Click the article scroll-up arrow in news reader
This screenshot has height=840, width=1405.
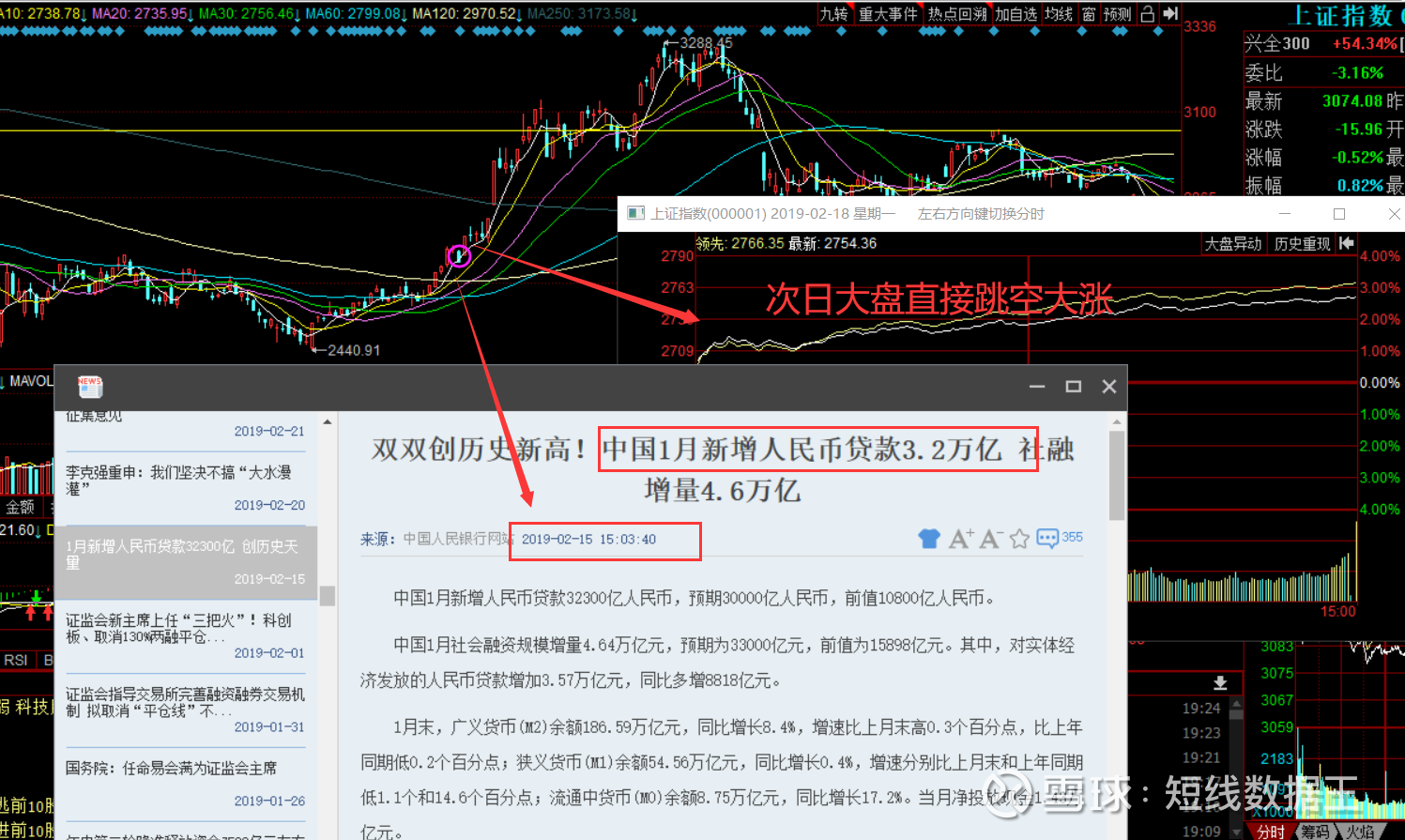(x=1117, y=423)
